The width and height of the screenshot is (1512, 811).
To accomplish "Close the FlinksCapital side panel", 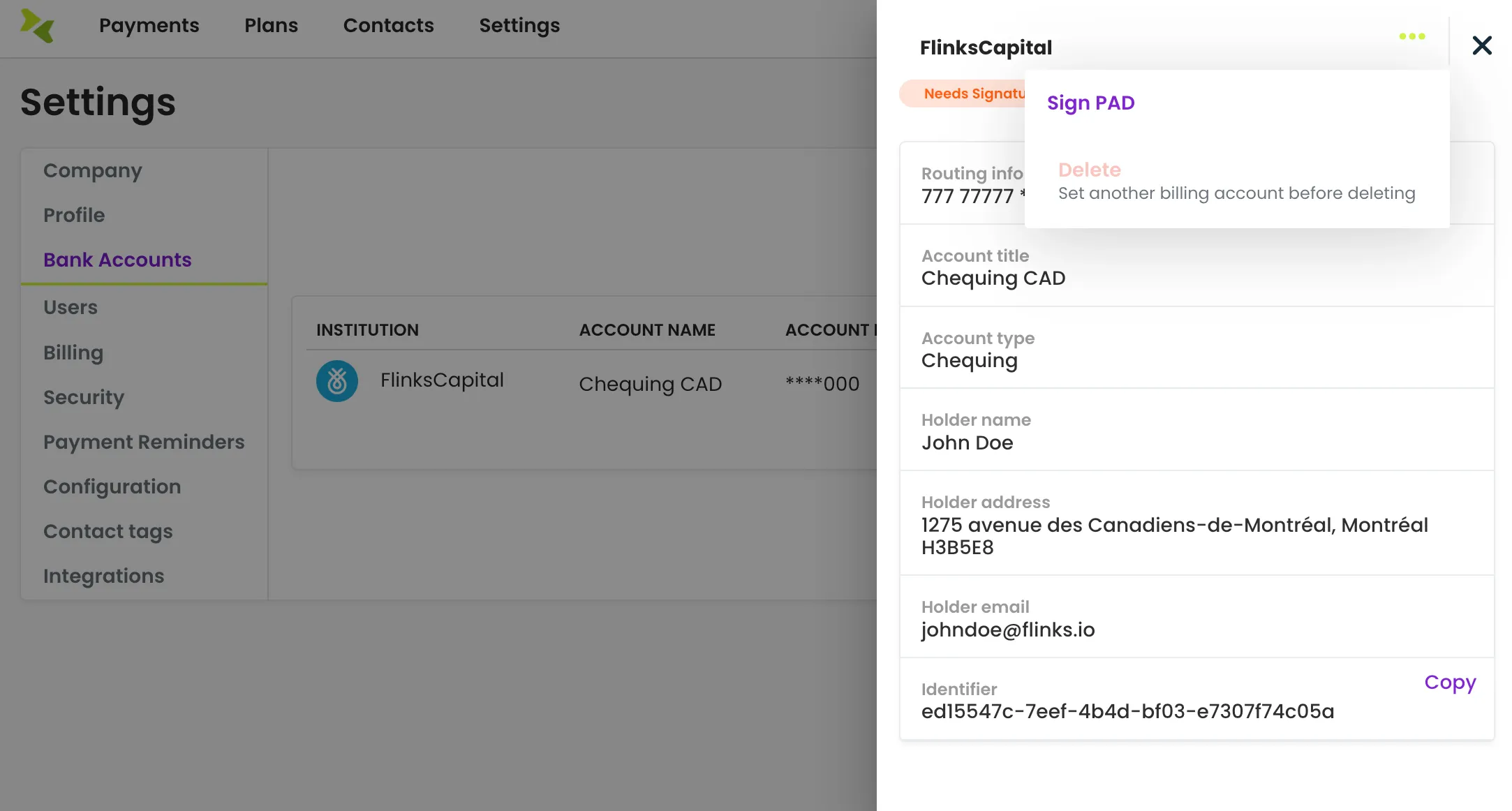I will (1481, 45).
